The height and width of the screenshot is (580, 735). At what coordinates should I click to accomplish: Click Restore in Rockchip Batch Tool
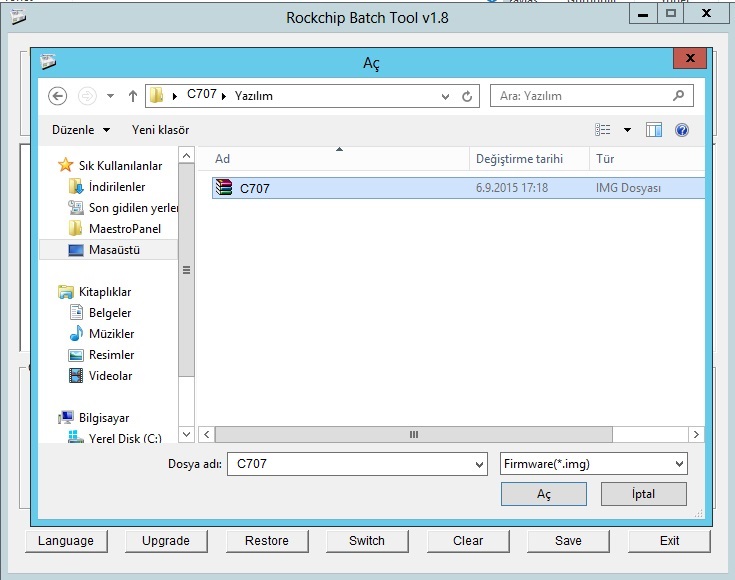267,541
